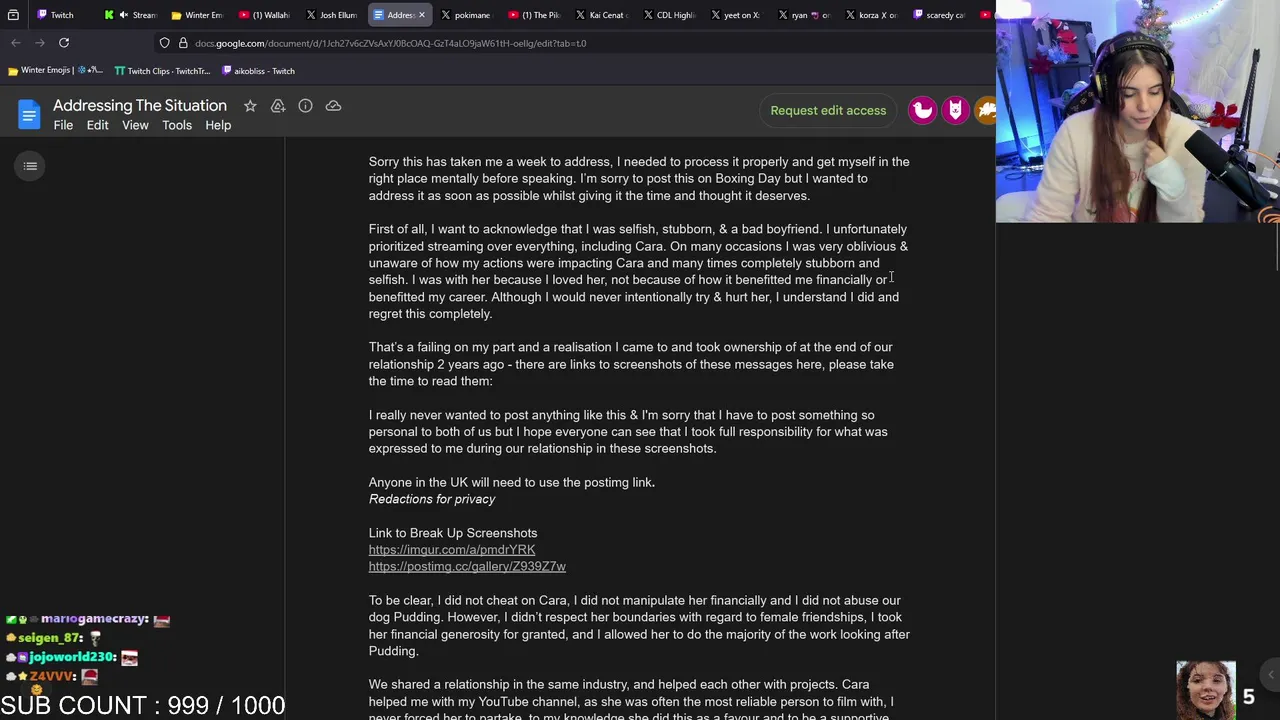Image resolution: width=1280 pixels, height=720 pixels.
Task: Open the yeet on X tab
Action: click(736, 15)
